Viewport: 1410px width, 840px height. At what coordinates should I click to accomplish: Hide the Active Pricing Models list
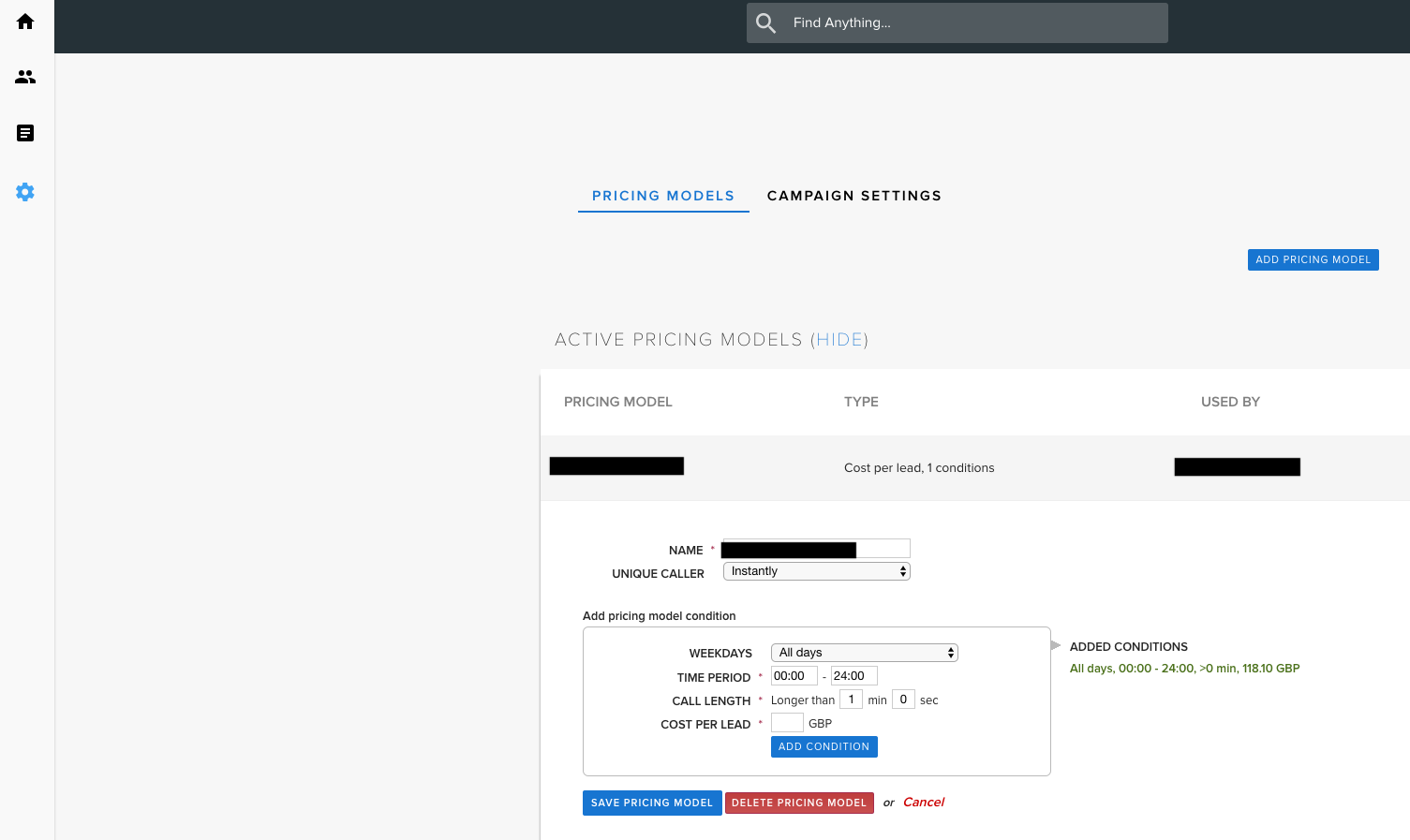(x=840, y=339)
